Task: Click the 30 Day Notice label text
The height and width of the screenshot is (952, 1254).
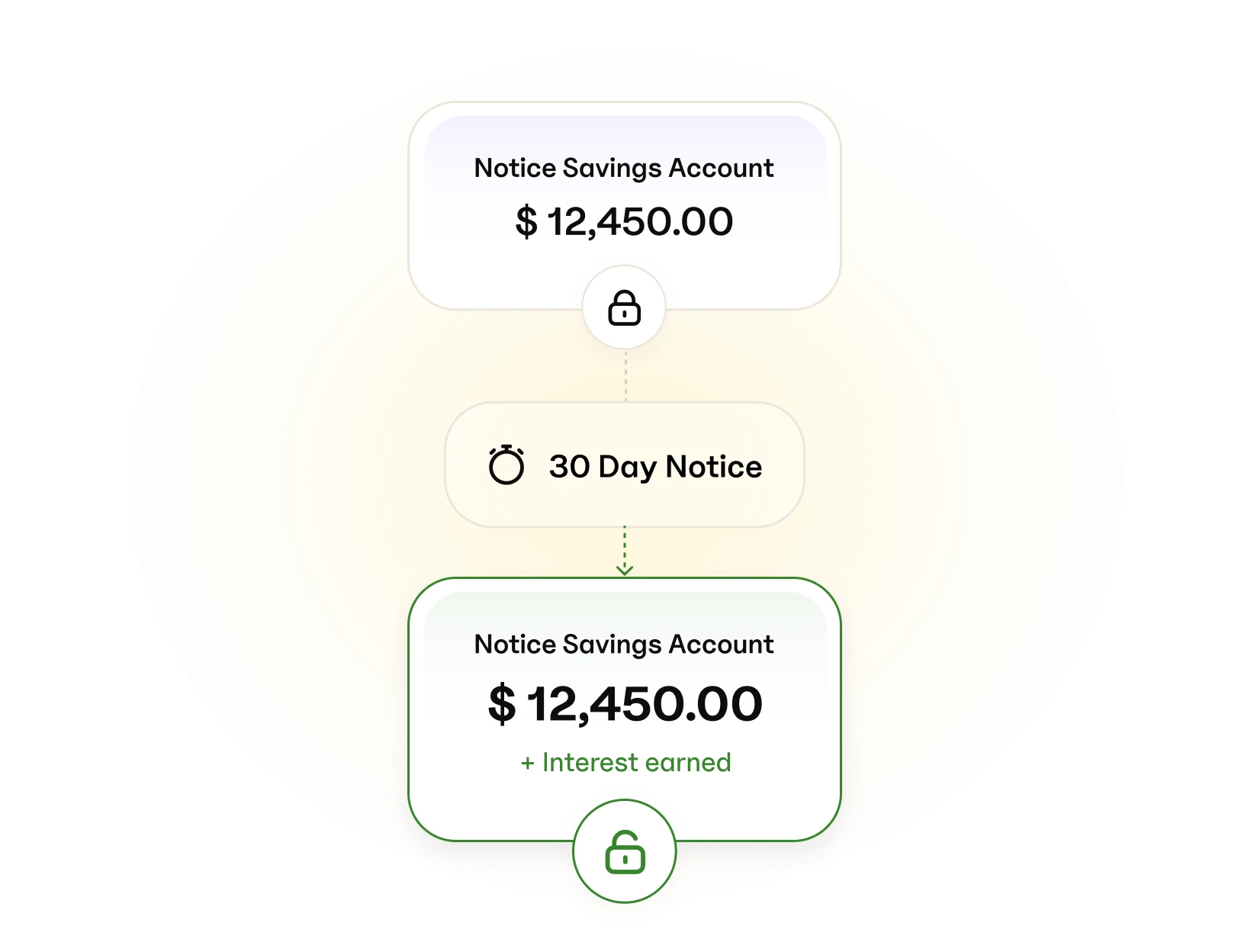Action: pyautogui.click(x=655, y=467)
